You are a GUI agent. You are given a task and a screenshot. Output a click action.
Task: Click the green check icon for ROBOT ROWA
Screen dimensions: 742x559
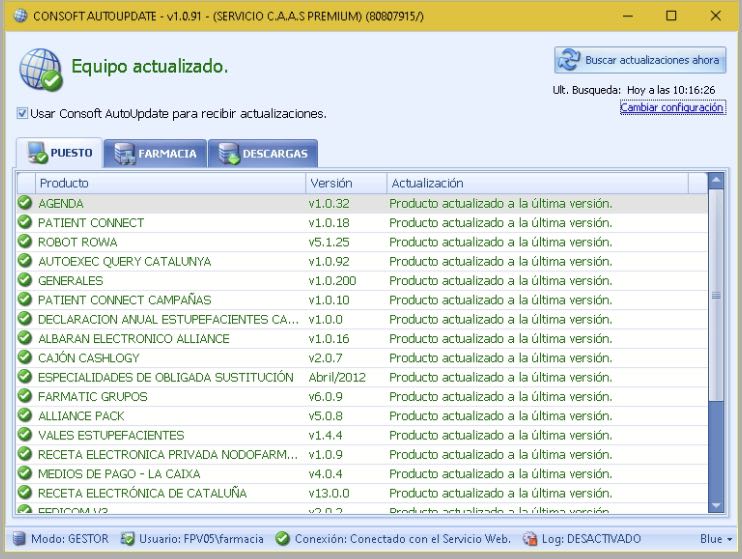pos(25,241)
